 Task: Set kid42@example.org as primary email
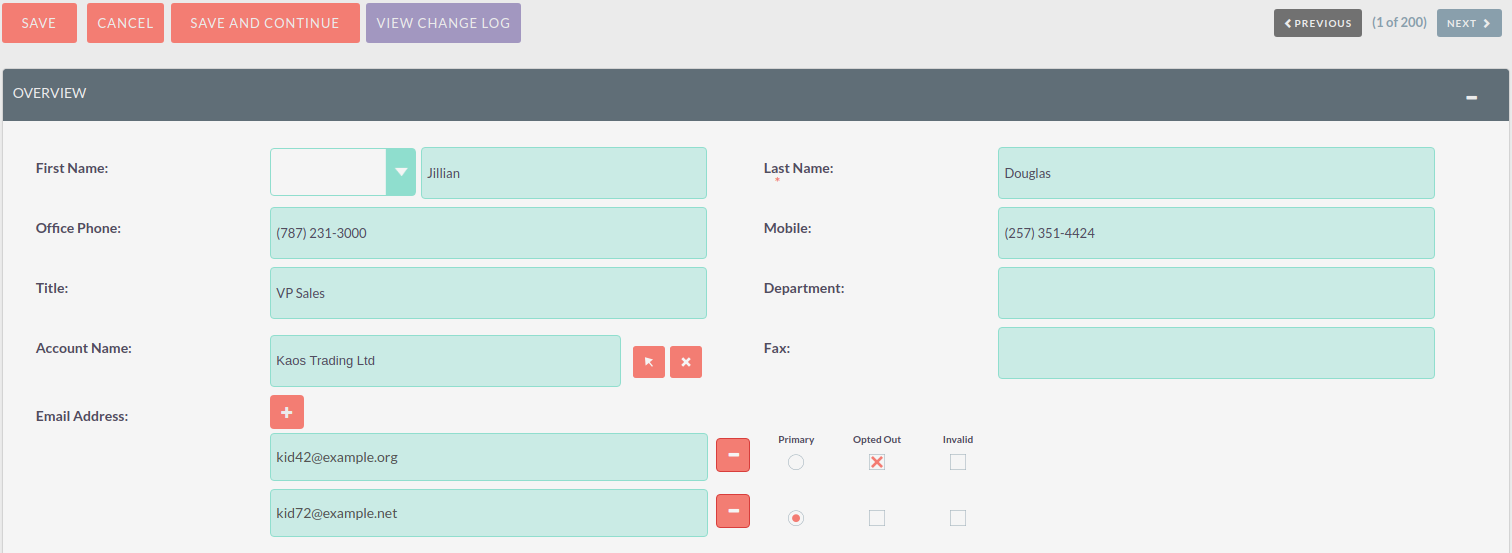point(796,462)
